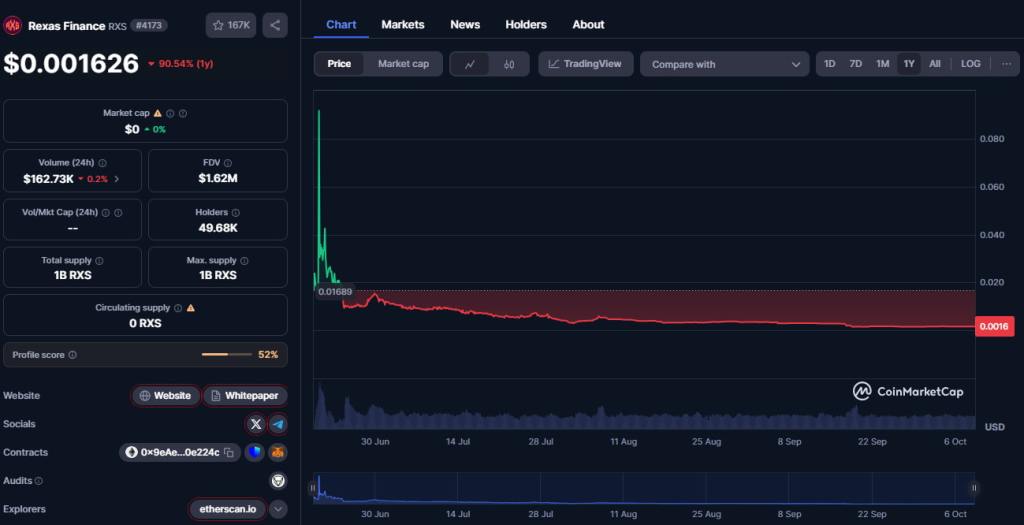
Task: Open the Whitepaper link
Action: (x=245, y=396)
